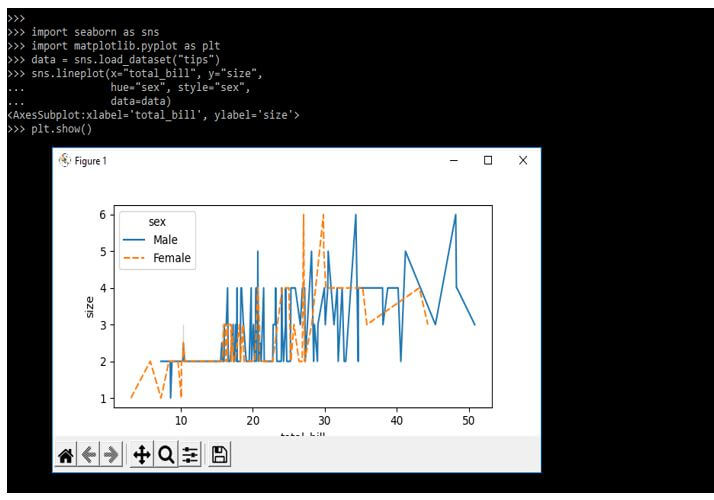Go back to previous view arrow
714x500 pixels.
(88, 454)
